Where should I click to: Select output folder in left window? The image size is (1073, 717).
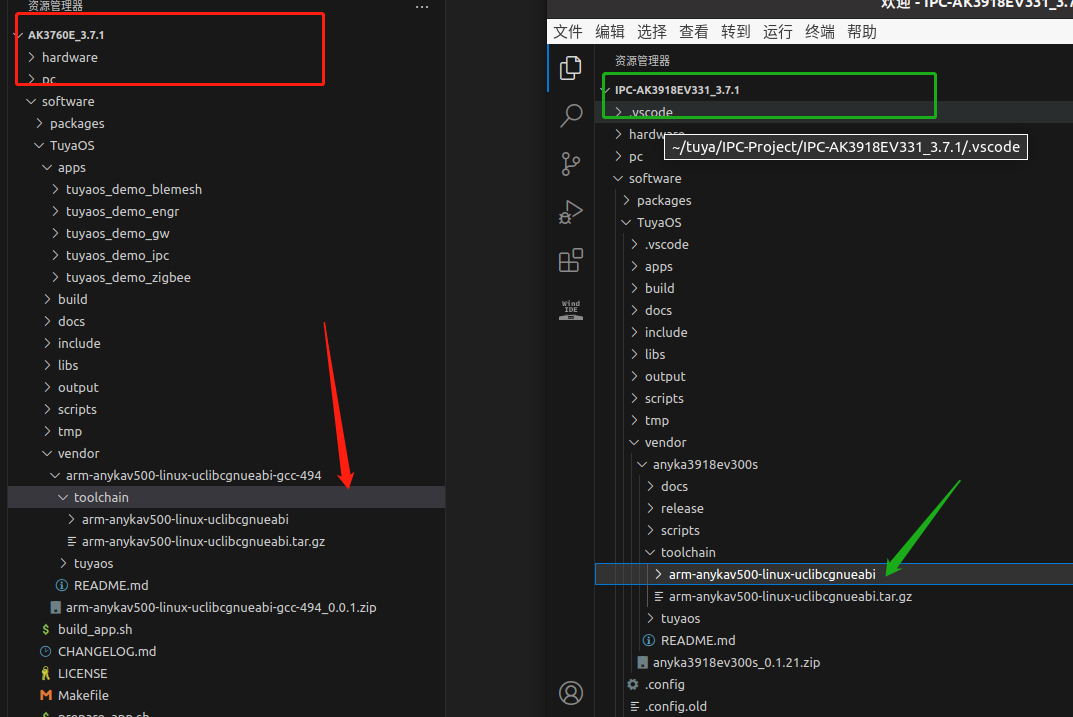tap(78, 387)
